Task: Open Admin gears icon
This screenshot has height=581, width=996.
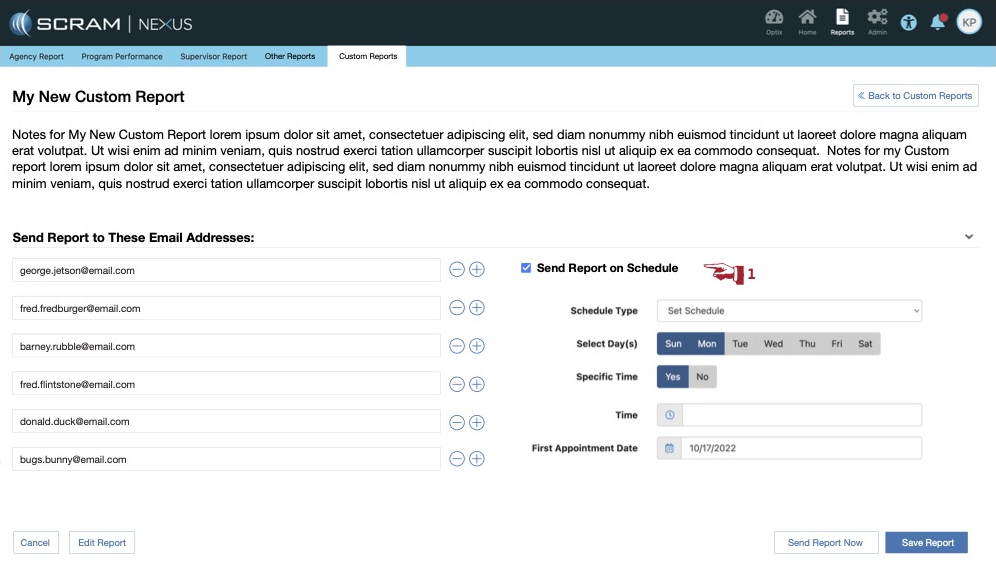Action: [x=877, y=20]
